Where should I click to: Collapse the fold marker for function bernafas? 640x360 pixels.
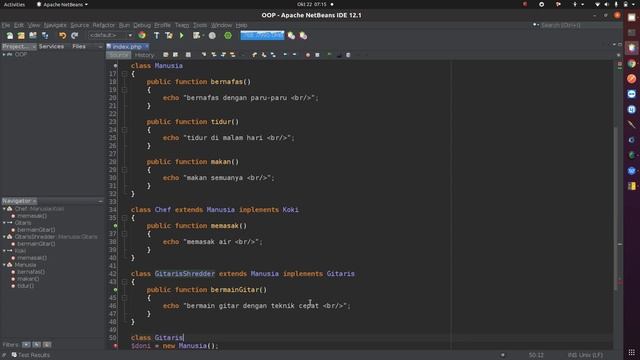point(124,90)
